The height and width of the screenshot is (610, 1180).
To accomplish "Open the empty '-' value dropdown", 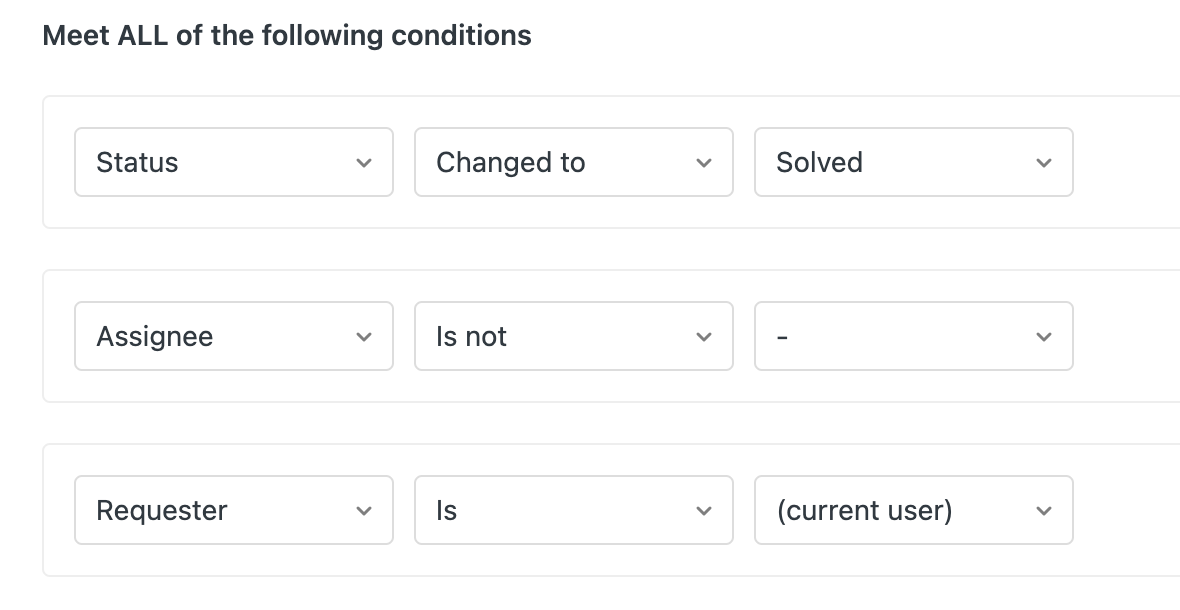I will pyautogui.click(x=913, y=336).
